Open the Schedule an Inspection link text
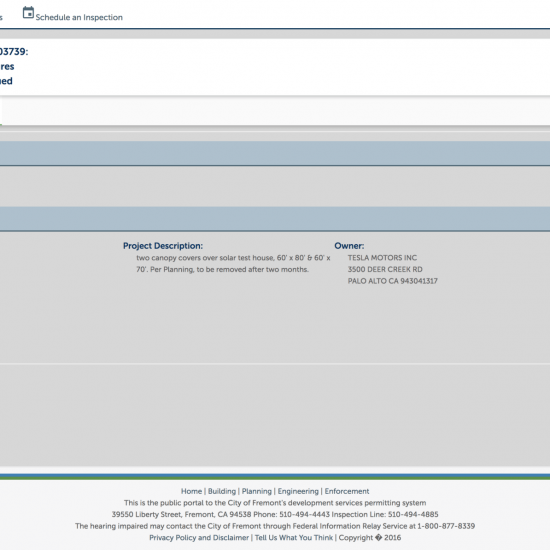550x550 pixels. (x=79, y=17)
